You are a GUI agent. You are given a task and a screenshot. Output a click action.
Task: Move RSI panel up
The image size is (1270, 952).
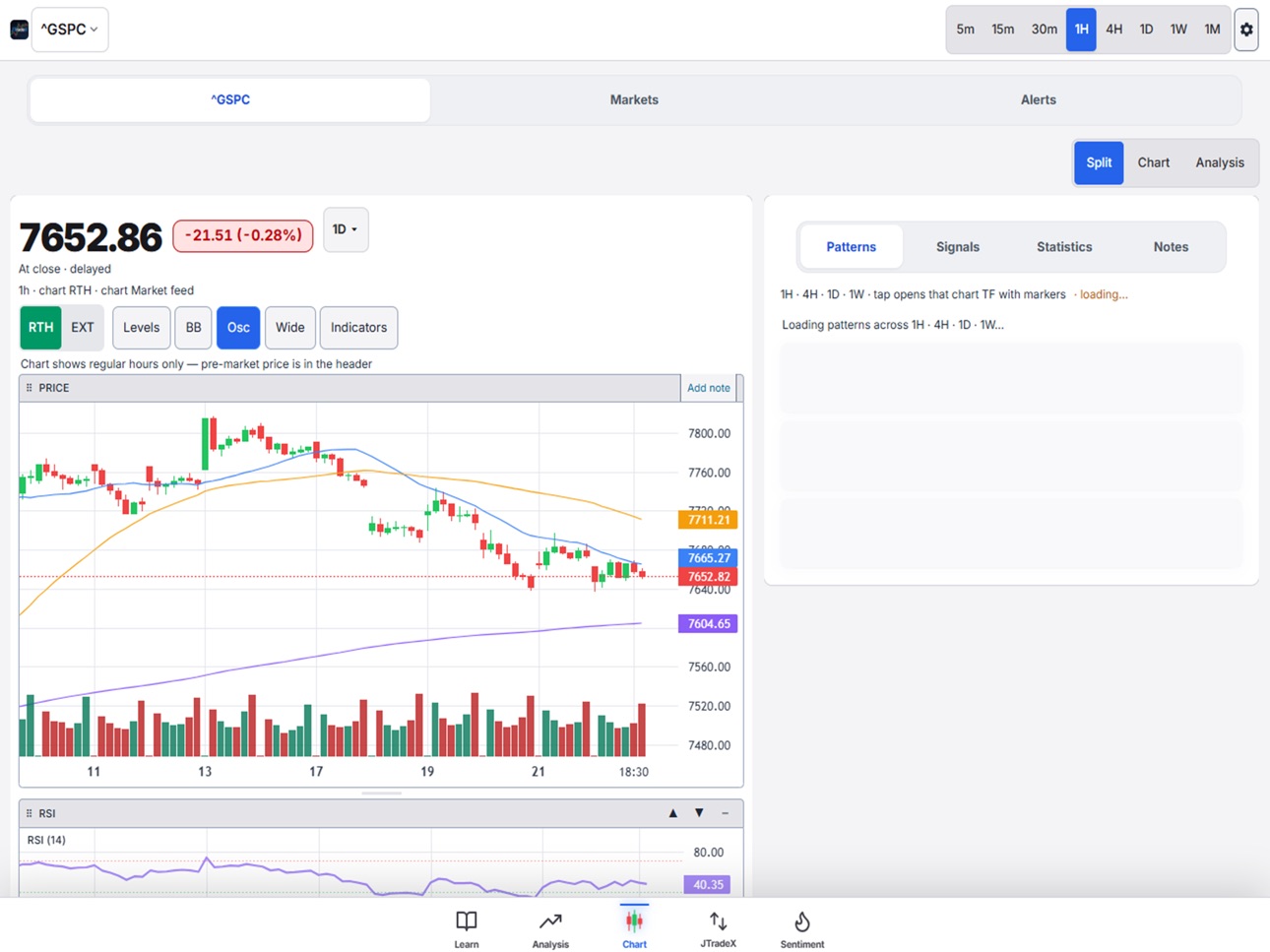[x=673, y=813]
